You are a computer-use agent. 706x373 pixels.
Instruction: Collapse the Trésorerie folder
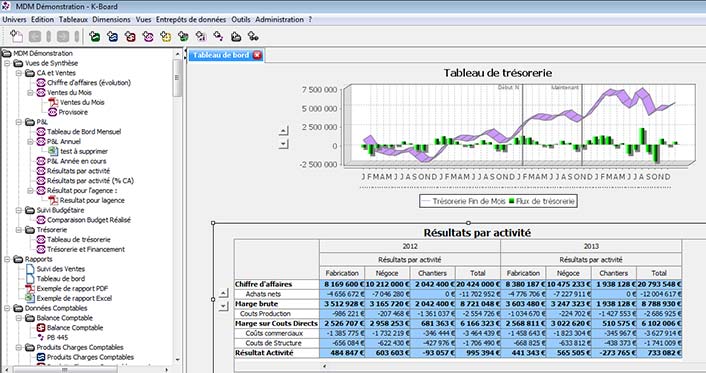click(19, 230)
